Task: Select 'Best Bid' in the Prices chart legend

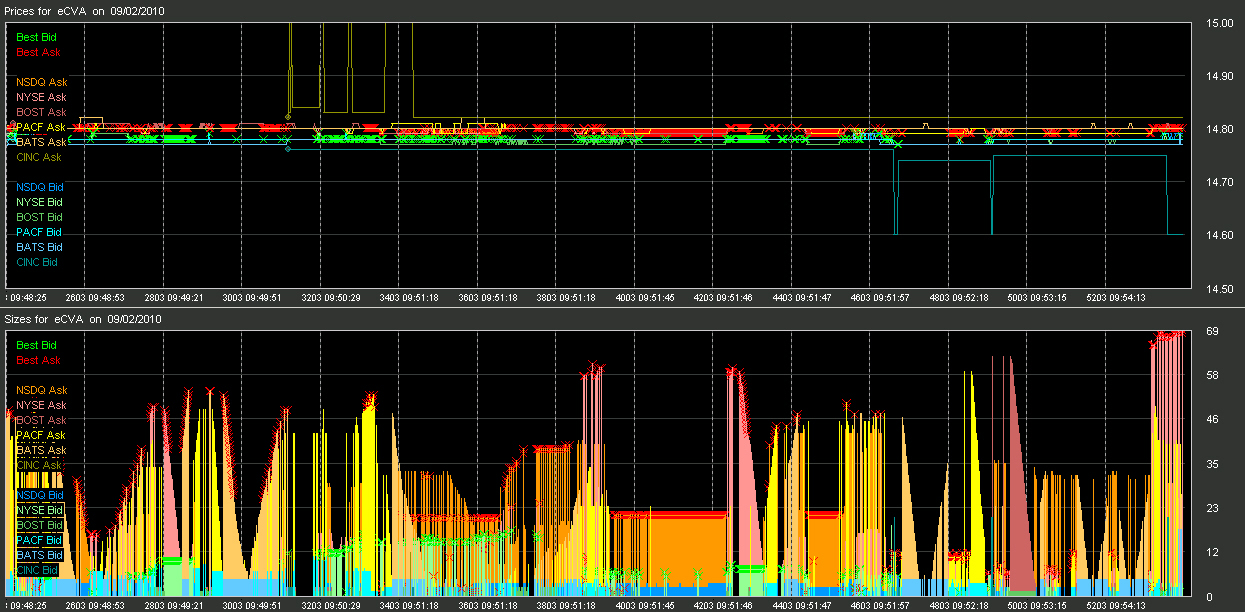Action: 37,37
